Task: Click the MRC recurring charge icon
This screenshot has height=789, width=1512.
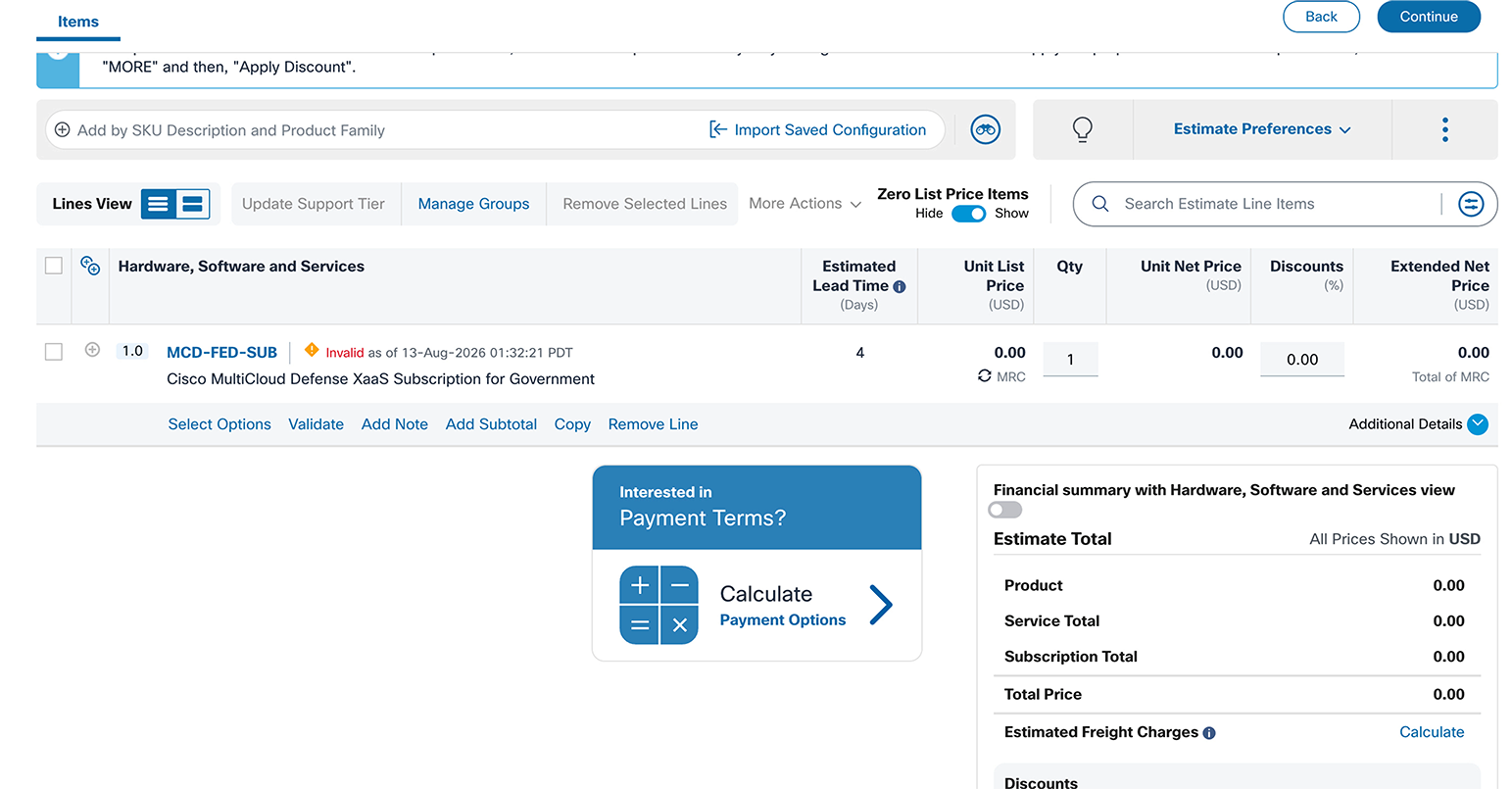Action: click(x=984, y=376)
